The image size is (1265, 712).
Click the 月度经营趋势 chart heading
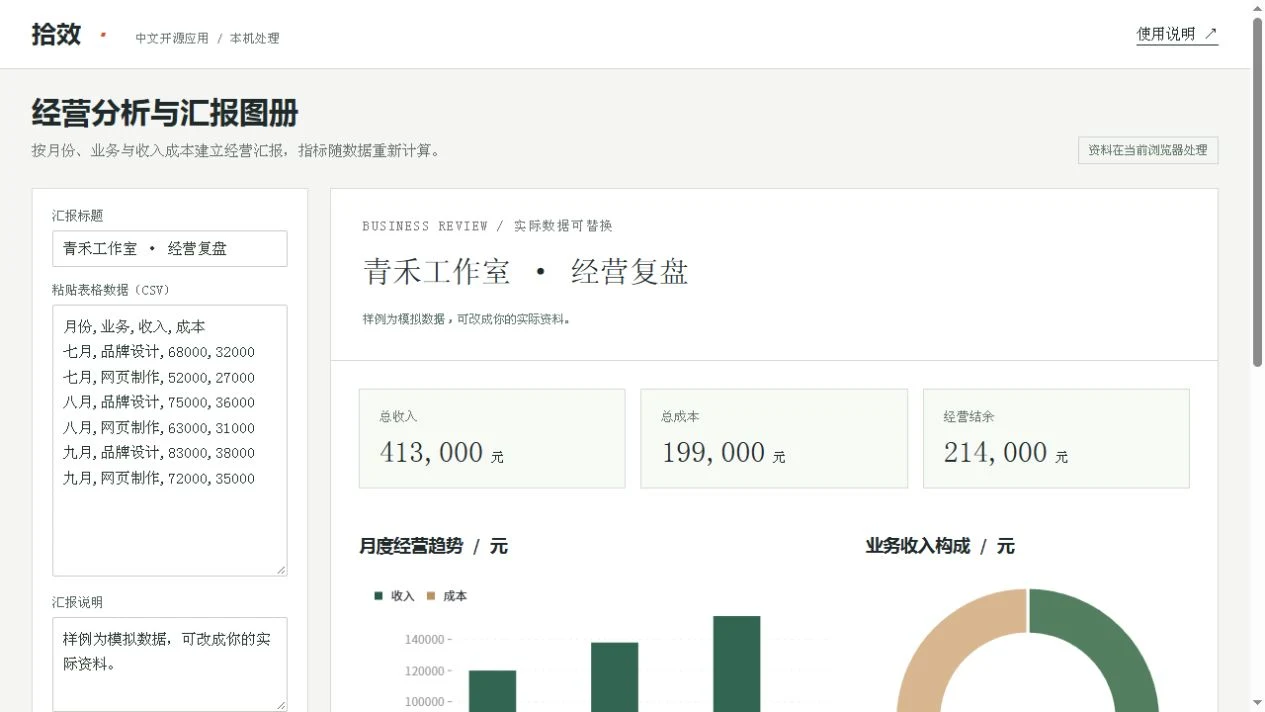coord(433,546)
